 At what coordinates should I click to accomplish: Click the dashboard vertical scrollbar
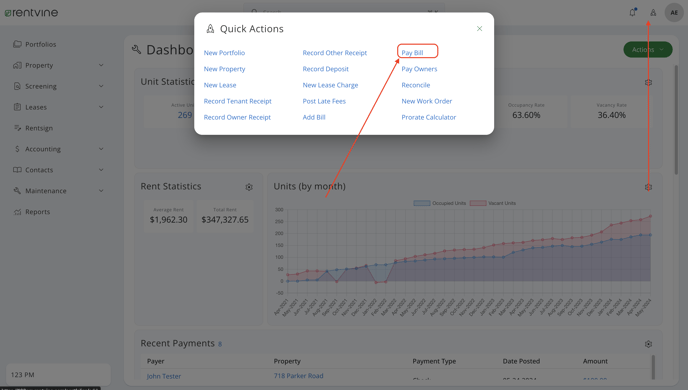[676, 119]
